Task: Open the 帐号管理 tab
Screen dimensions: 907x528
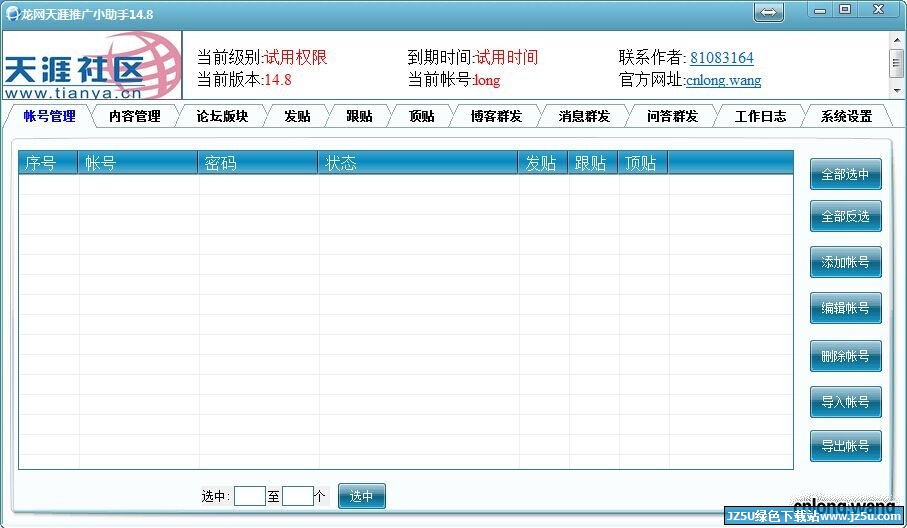Action: click(49, 116)
